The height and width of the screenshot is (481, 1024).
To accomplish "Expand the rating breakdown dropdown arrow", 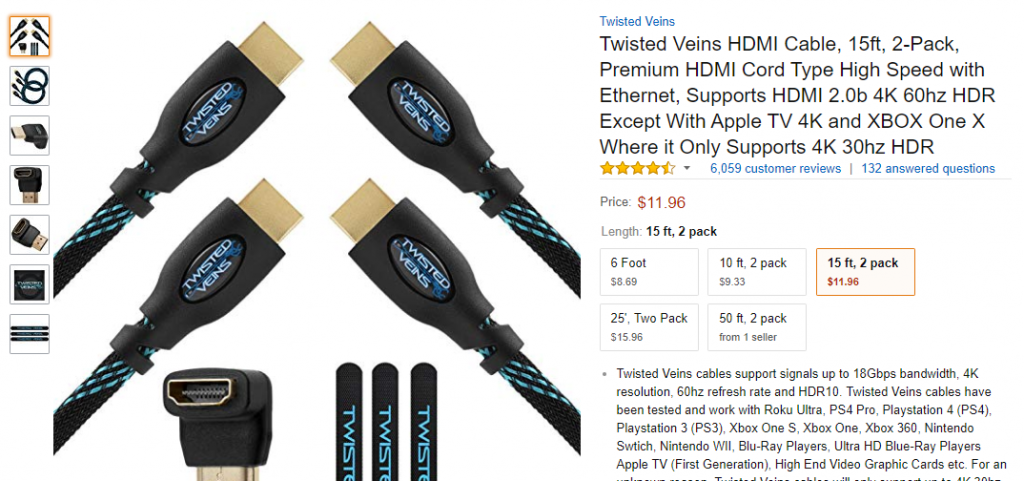I will point(686,168).
